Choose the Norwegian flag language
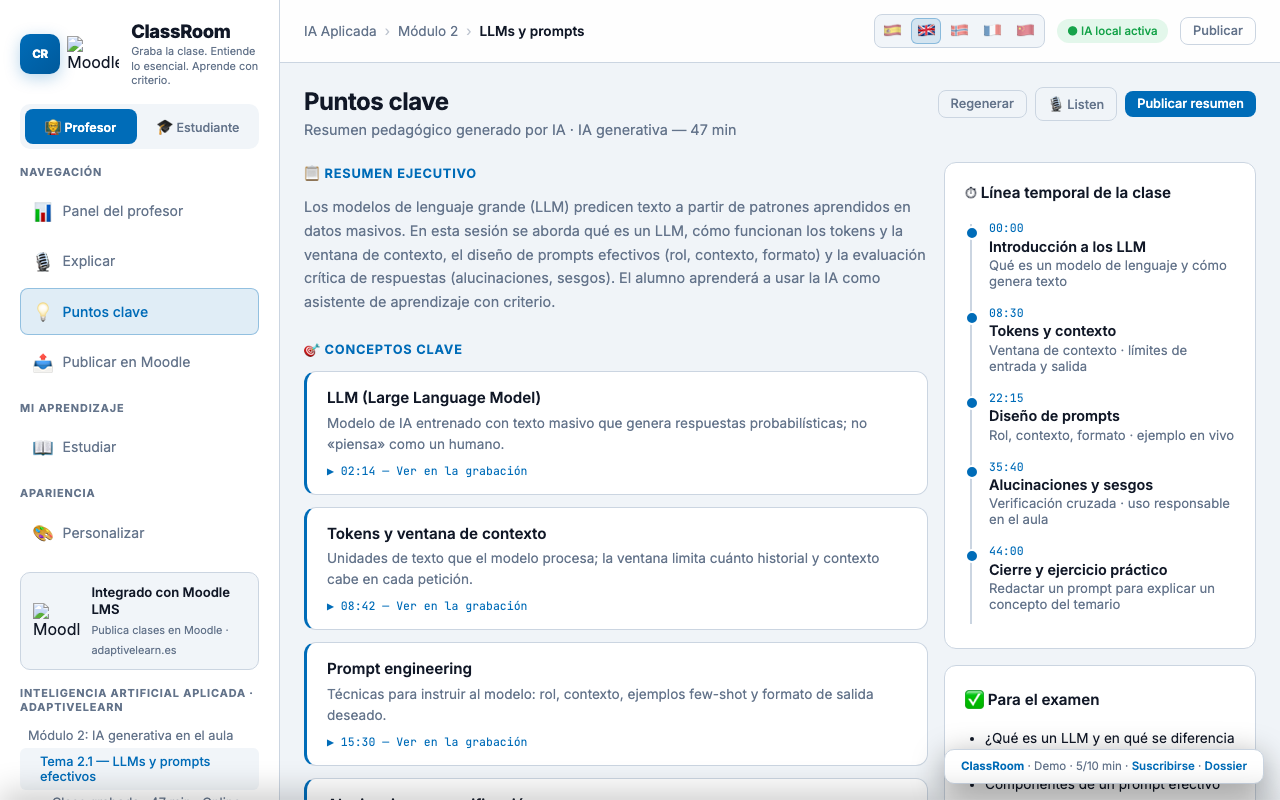Screen dimensions: 1280x800 (x=959, y=31)
